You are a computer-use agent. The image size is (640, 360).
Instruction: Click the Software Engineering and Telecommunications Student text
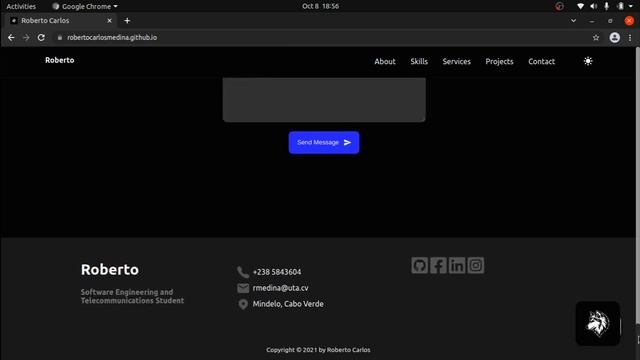coord(132,296)
